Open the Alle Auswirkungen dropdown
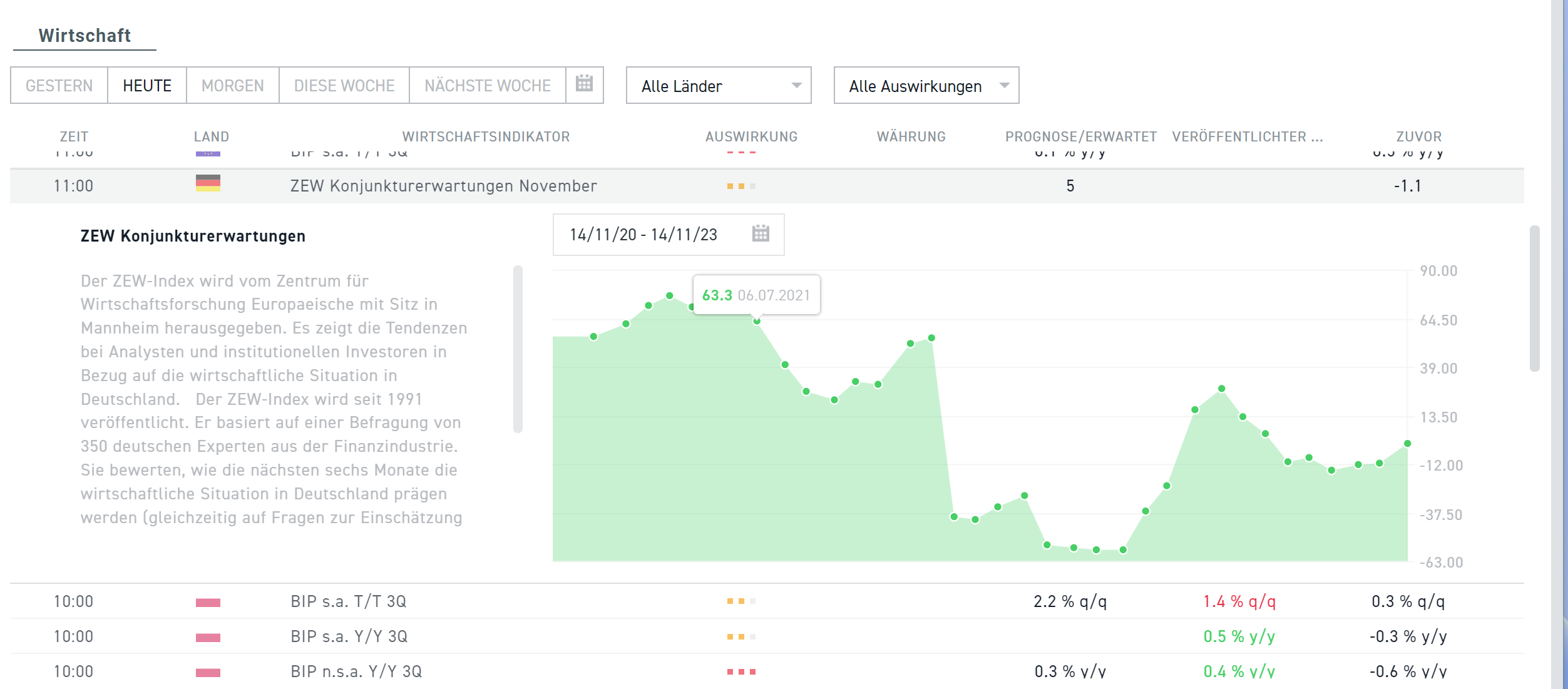 click(x=926, y=86)
